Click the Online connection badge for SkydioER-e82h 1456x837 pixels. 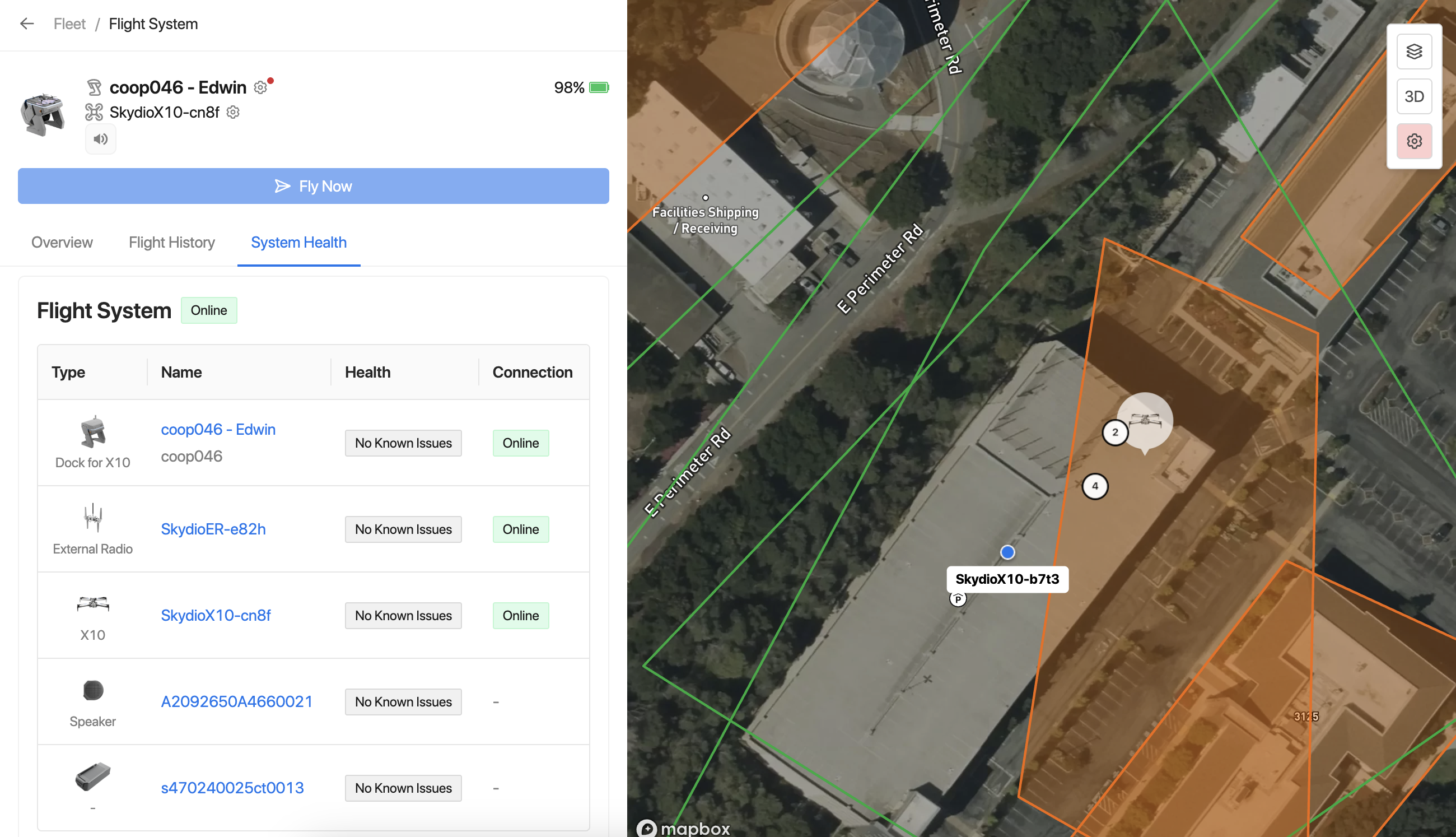521,529
